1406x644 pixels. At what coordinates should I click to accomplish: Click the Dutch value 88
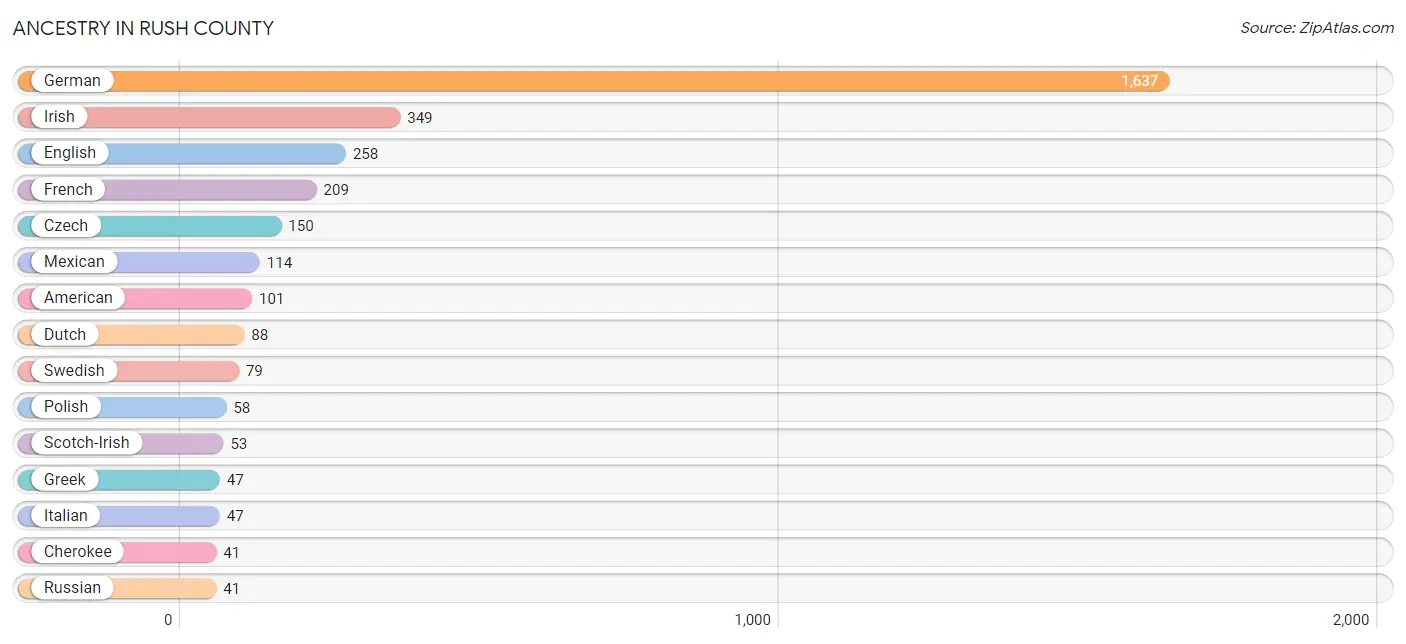pyautogui.click(x=260, y=335)
